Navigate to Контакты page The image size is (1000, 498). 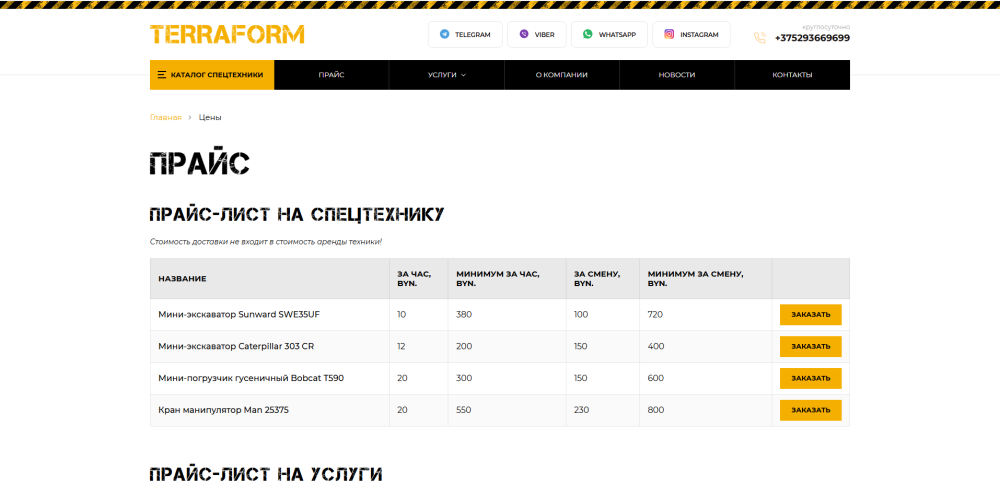tap(792, 75)
